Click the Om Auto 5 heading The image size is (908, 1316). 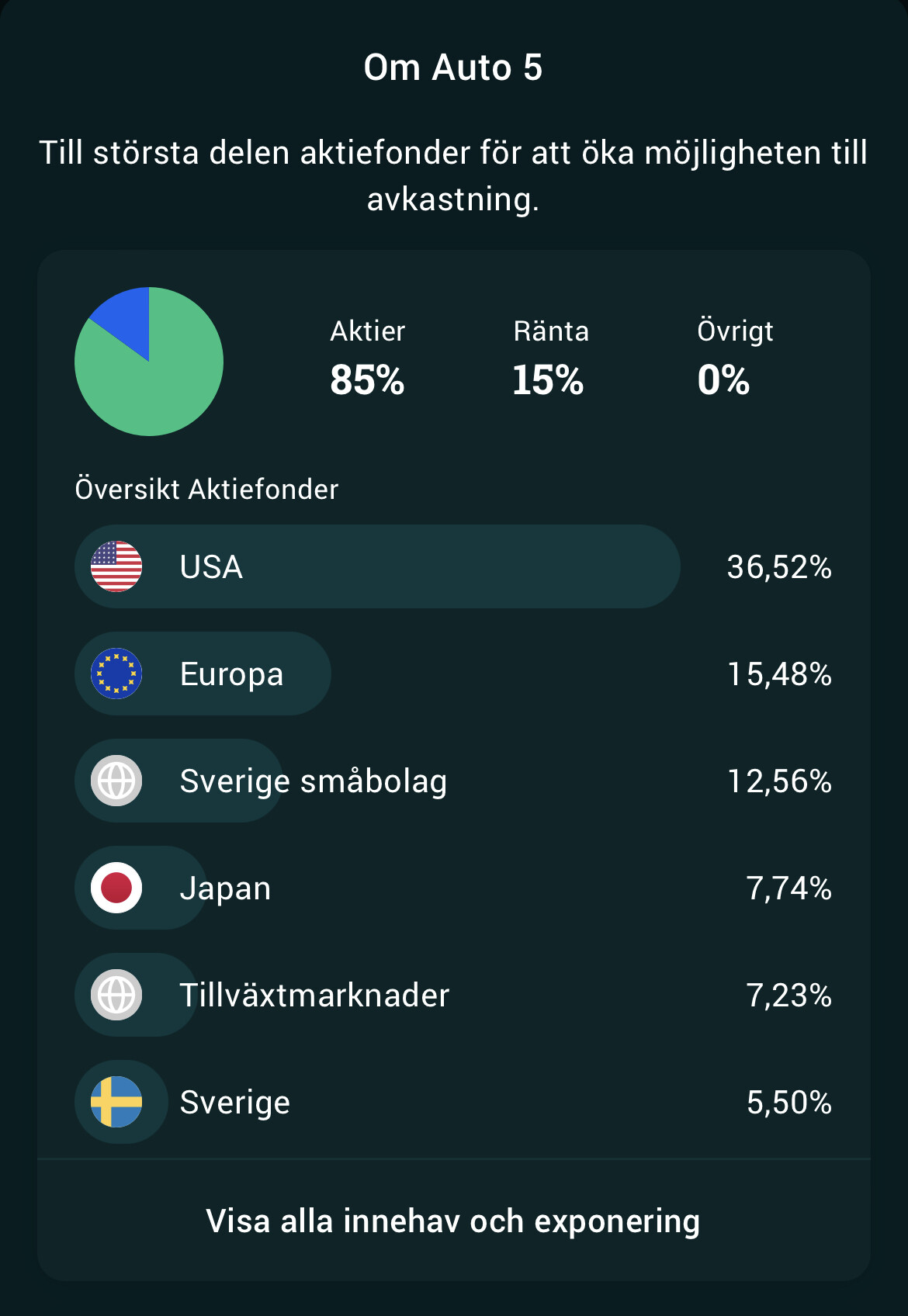(x=453, y=68)
